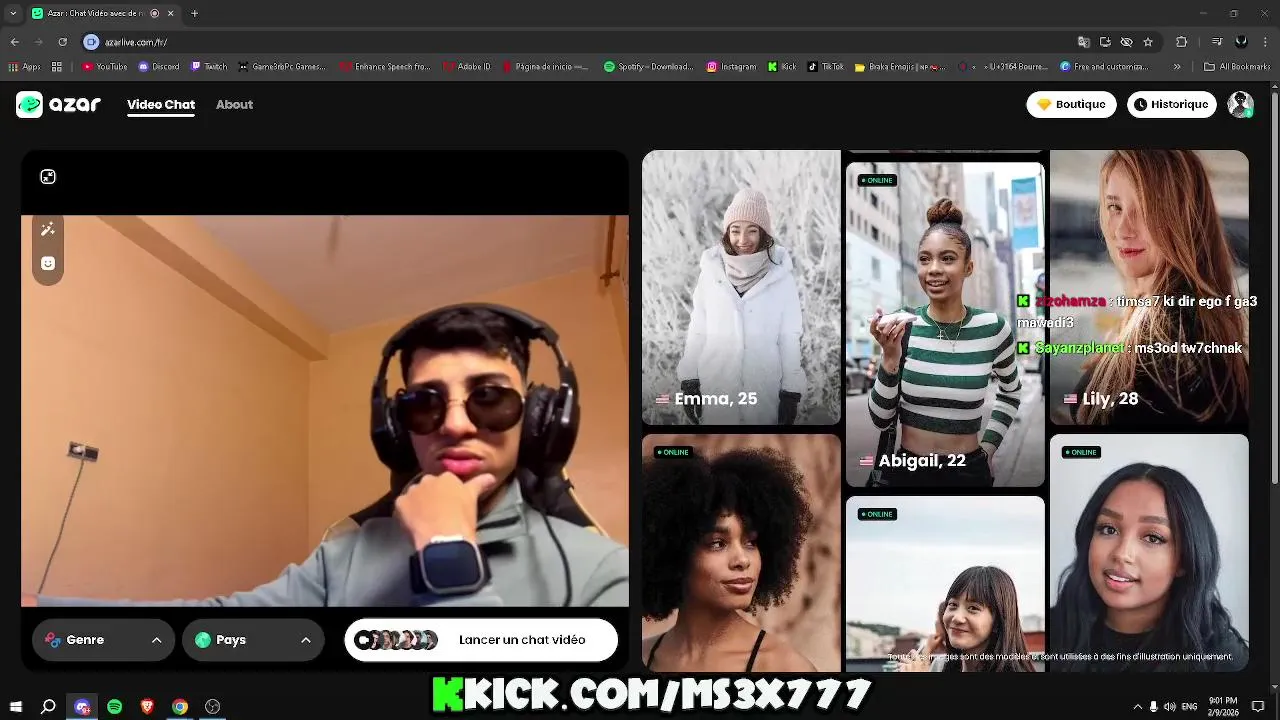Click browser back arrow
Screen dimensions: 1280x720
(x=14, y=42)
